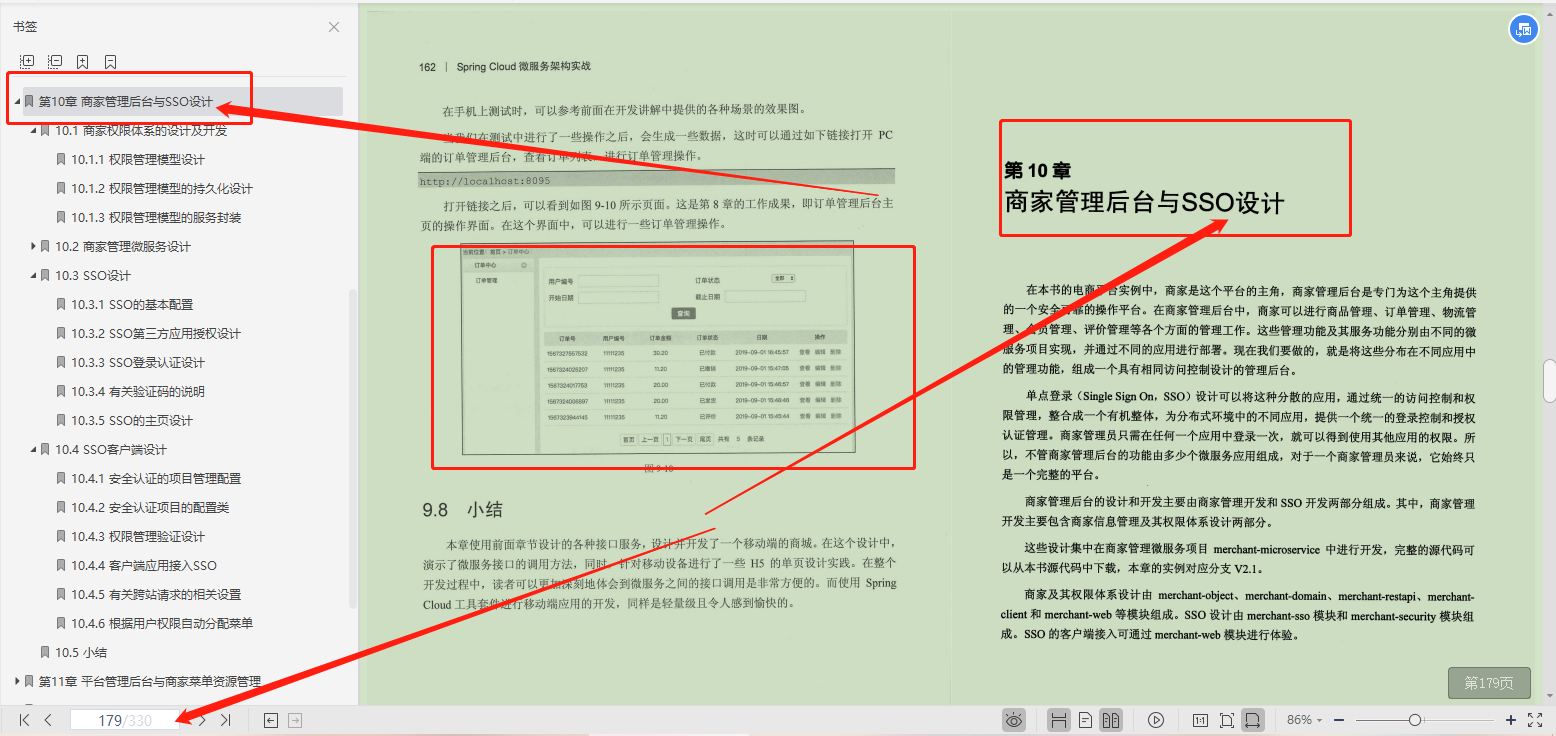Expand all bookmarks with the plus icon
This screenshot has height=736, width=1556.
click(27, 62)
